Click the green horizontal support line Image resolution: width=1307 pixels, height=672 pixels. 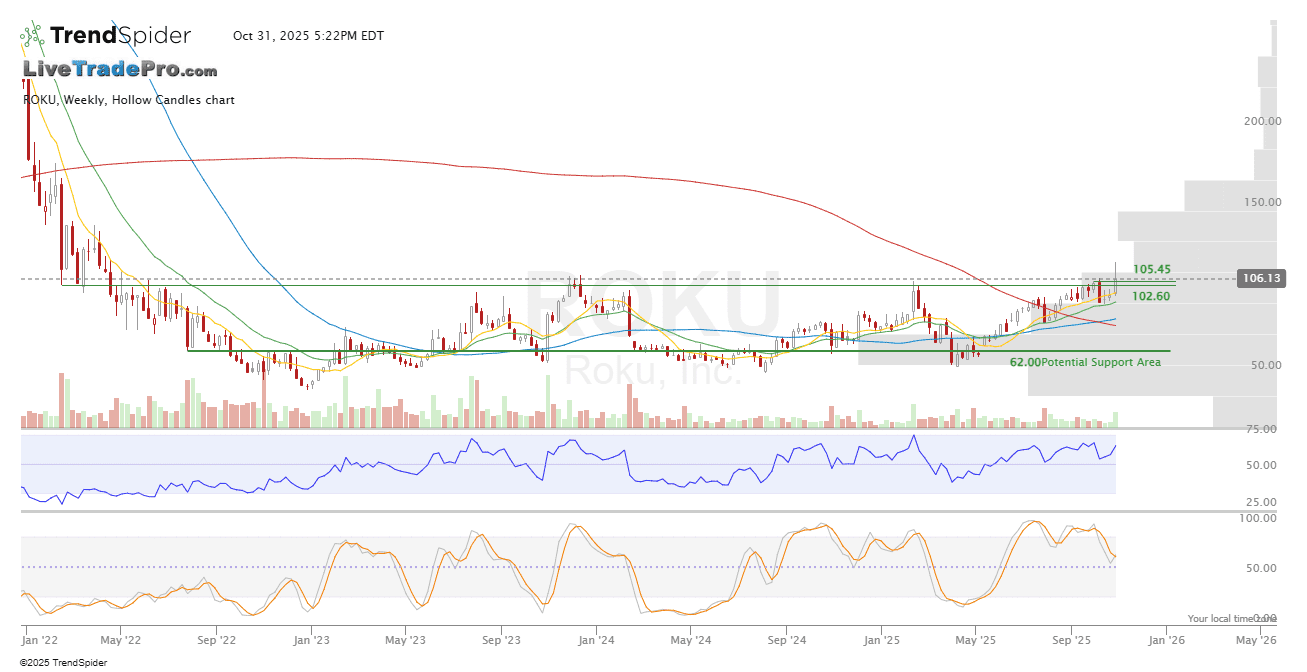pyautogui.click(x=600, y=351)
